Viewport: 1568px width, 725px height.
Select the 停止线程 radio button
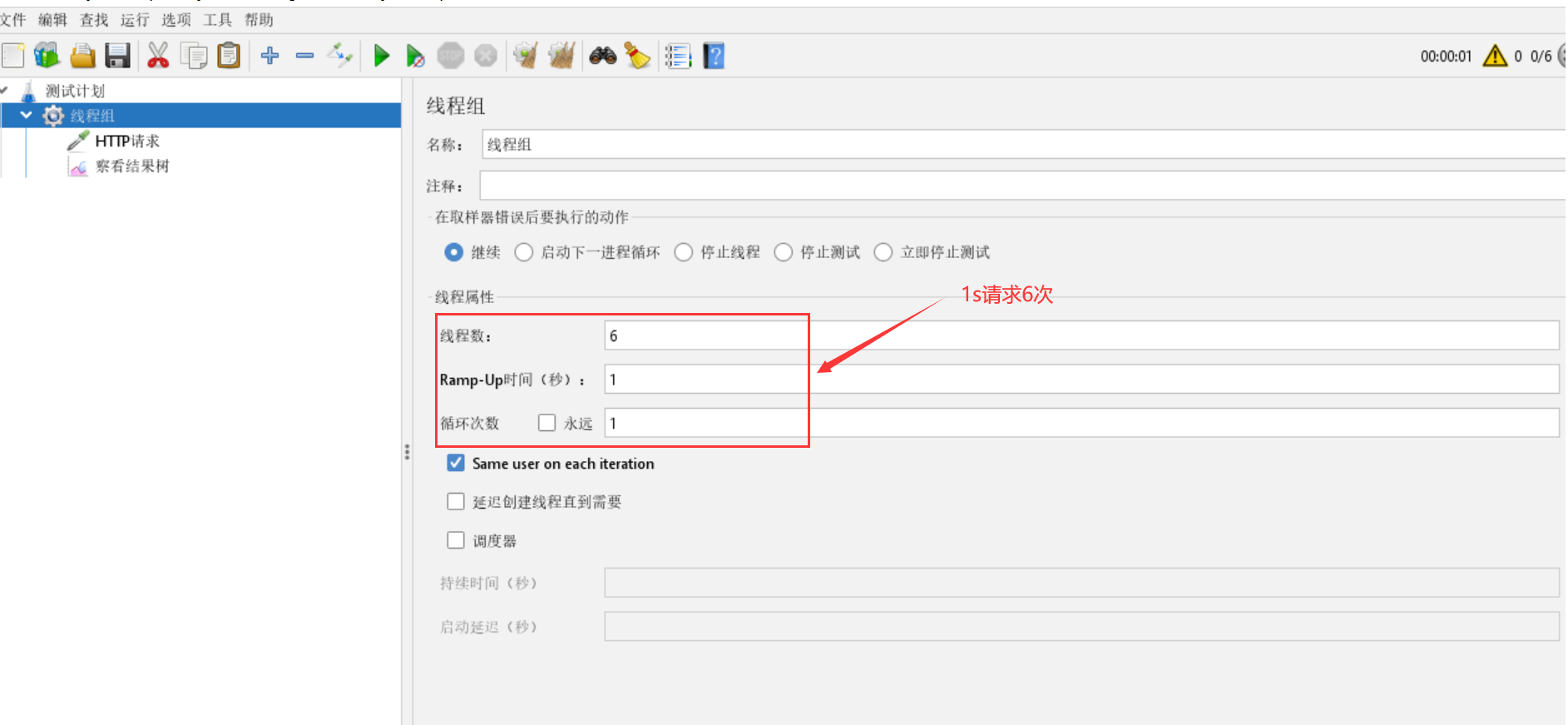click(x=683, y=252)
